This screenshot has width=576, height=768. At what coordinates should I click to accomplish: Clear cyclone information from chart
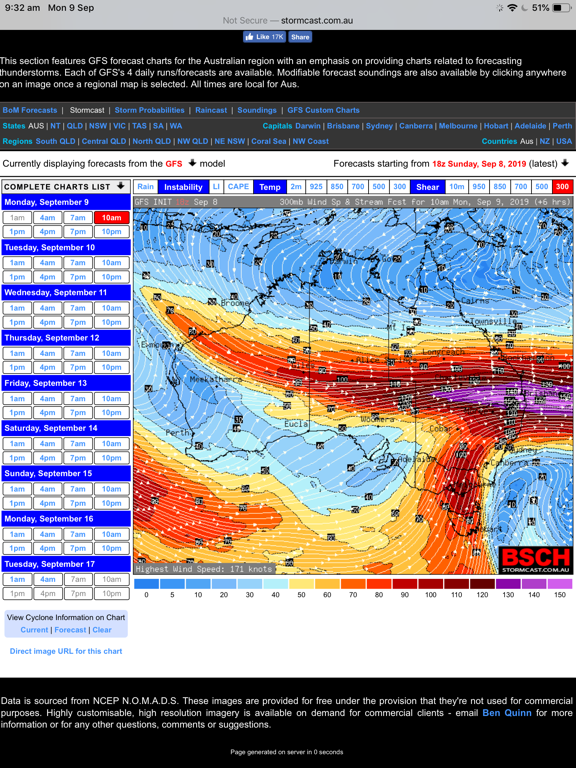(102, 630)
